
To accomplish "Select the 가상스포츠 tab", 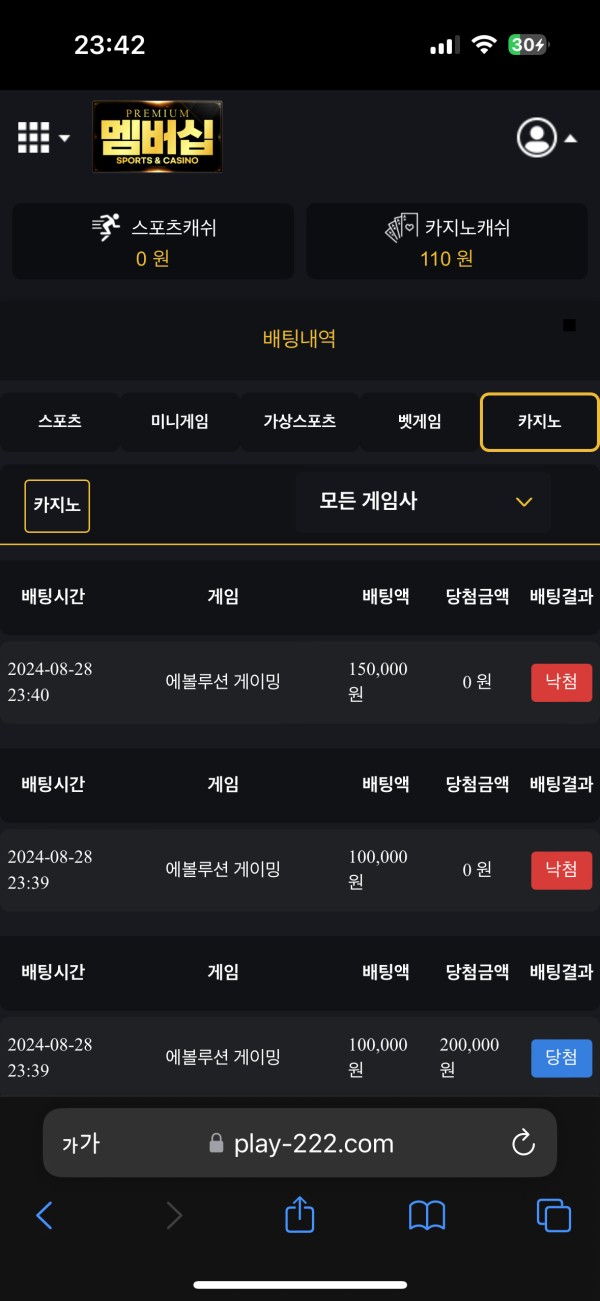I will coord(299,422).
